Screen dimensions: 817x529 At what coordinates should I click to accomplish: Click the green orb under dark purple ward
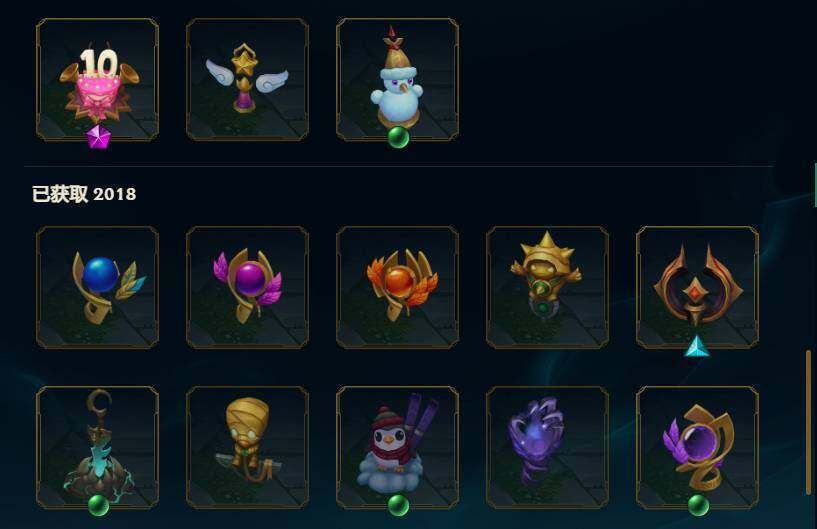(x=698, y=505)
